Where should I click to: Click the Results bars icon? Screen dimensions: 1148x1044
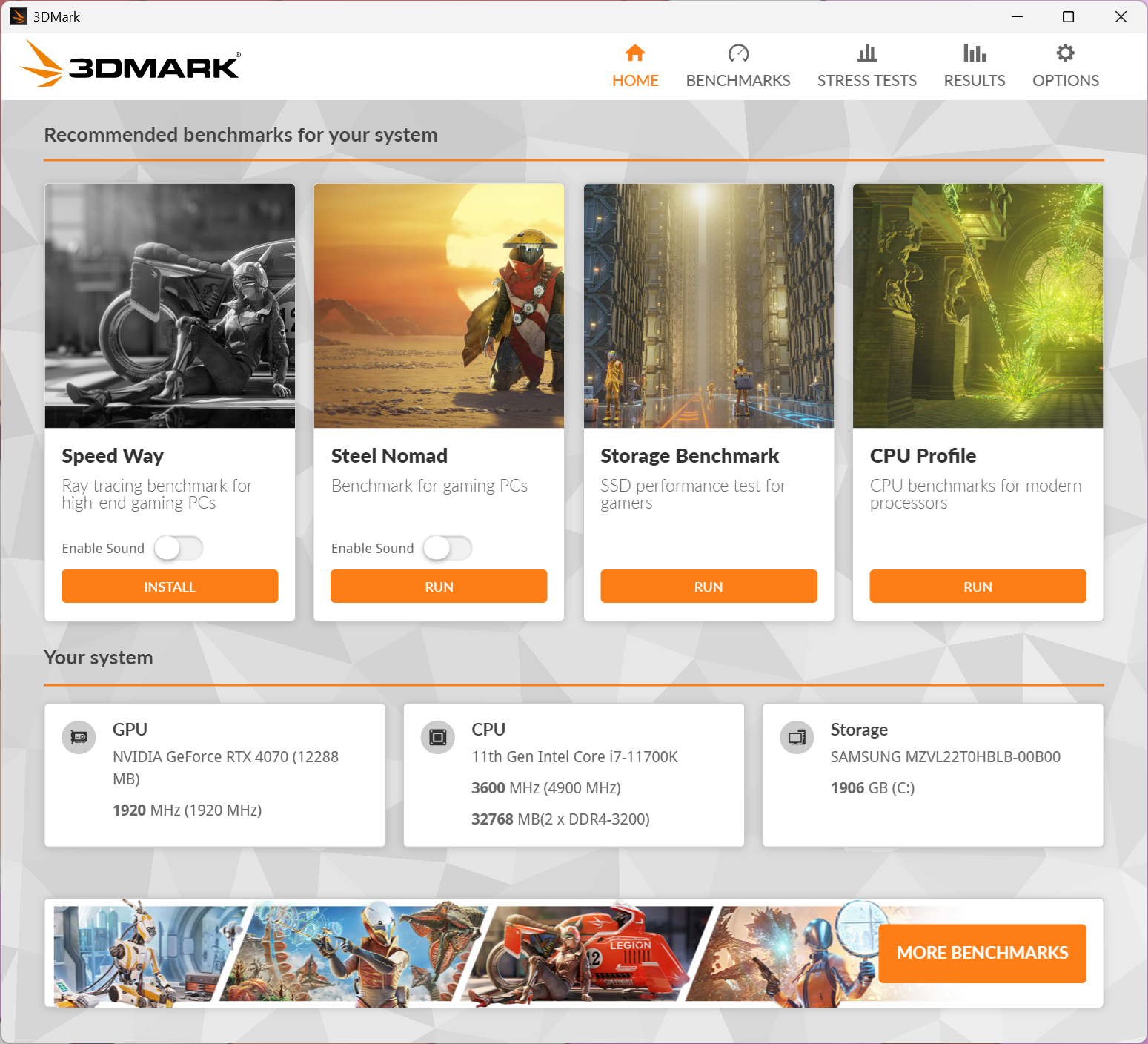click(974, 53)
